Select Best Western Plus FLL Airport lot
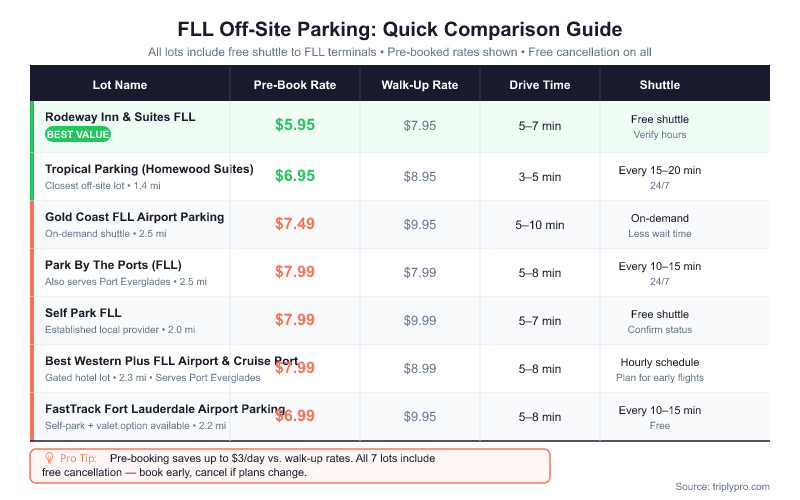The width and height of the screenshot is (800, 500). pyautogui.click(x=171, y=361)
